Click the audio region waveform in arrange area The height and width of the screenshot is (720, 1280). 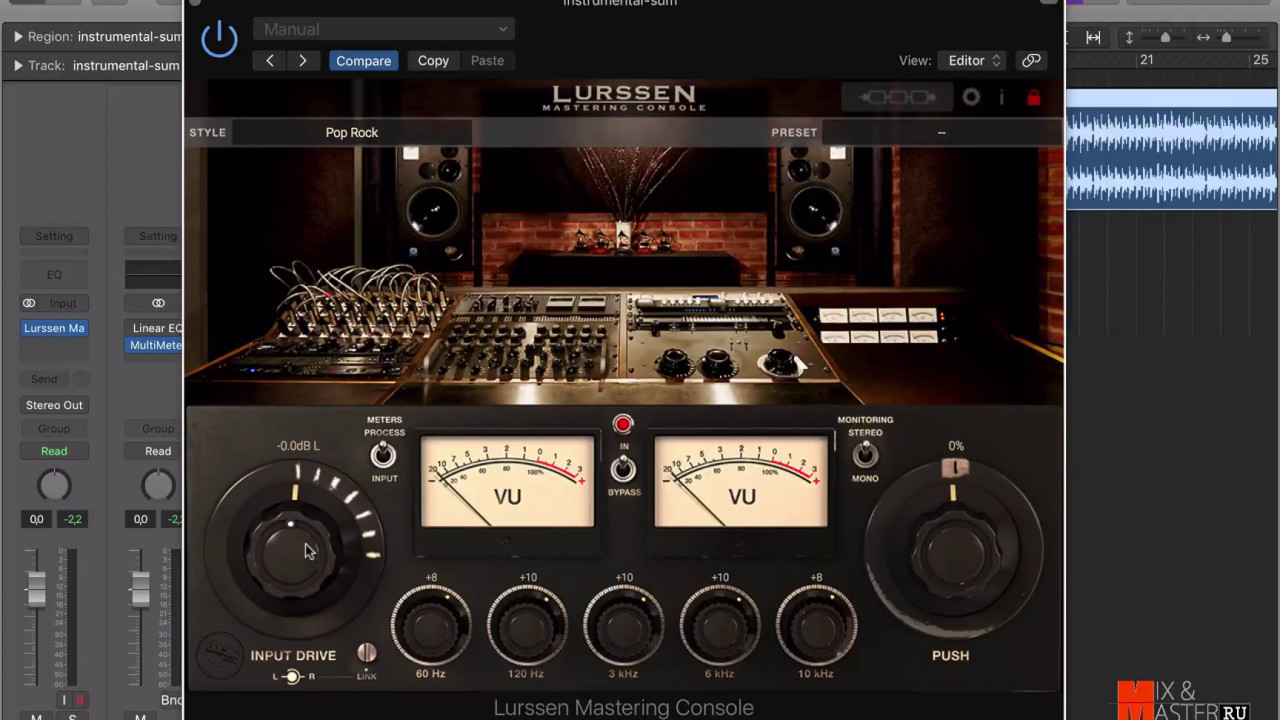[x=1171, y=158]
